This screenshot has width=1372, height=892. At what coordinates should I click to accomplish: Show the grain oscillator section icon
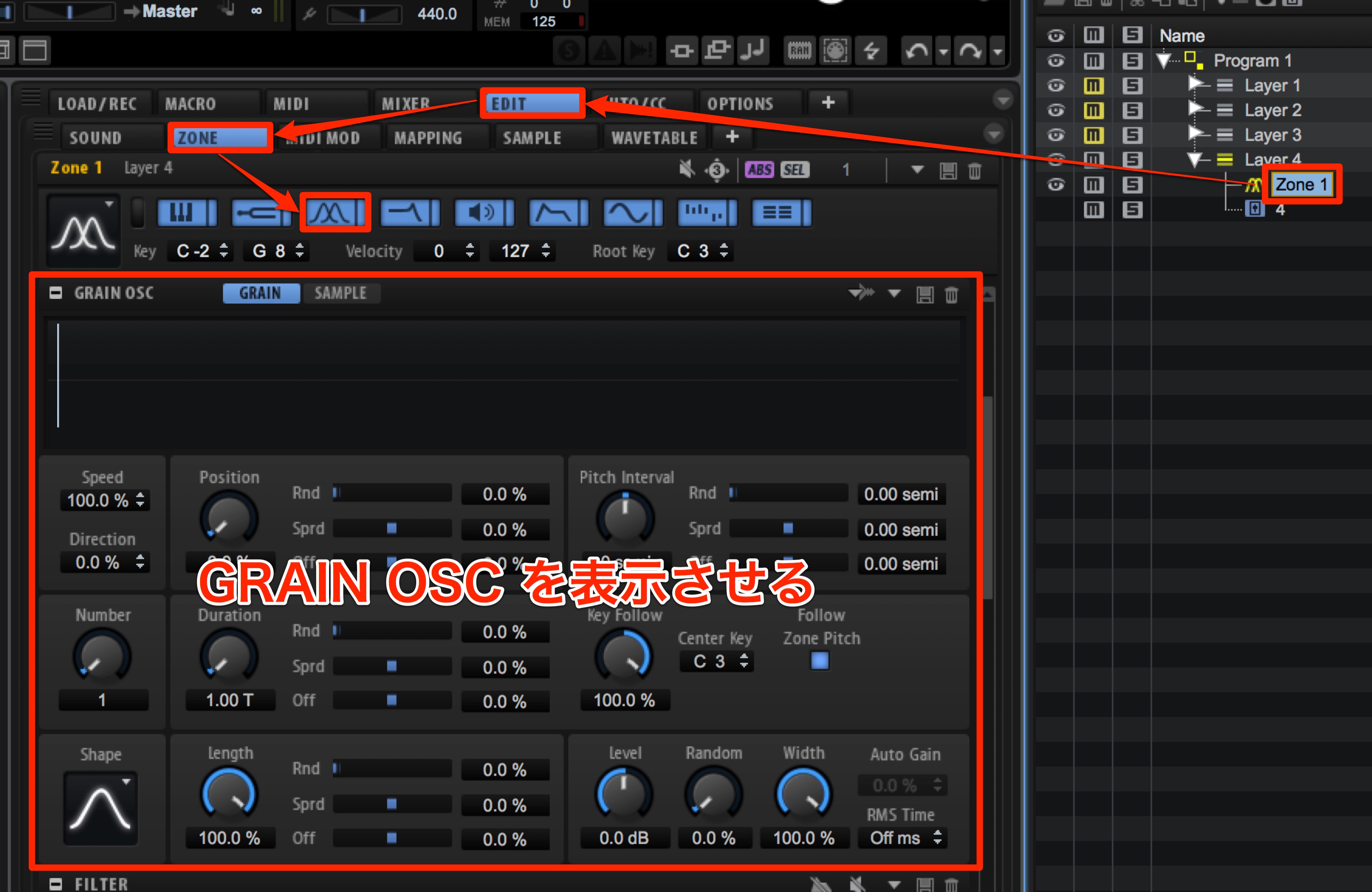pos(336,213)
